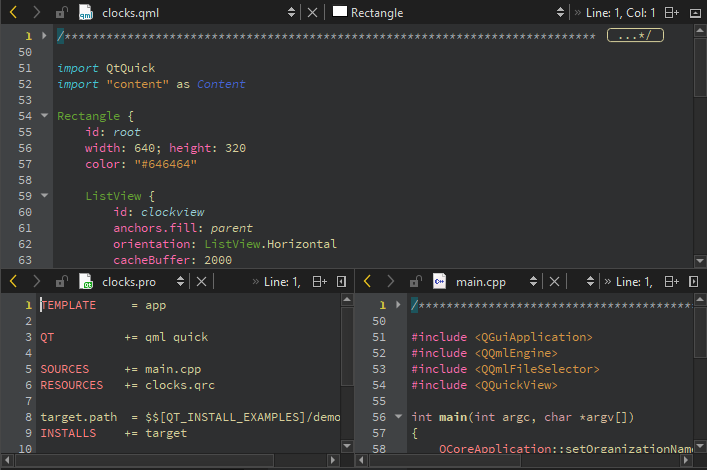Click the Line: 1, Col: 1 position indicator

pyautogui.click(x=621, y=13)
